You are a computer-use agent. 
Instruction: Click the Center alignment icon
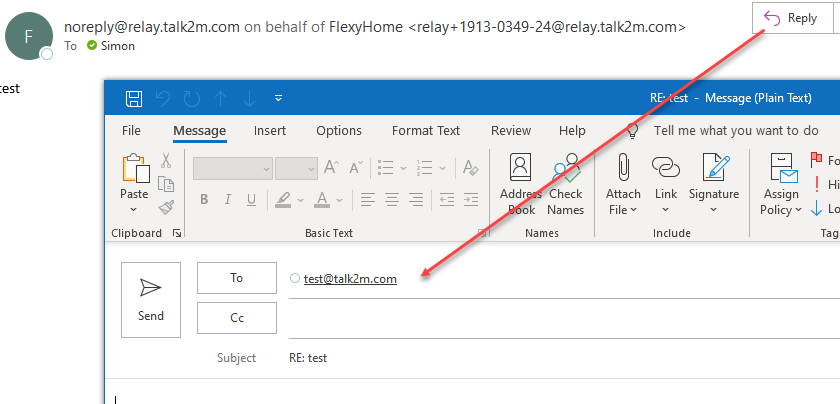(x=392, y=200)
